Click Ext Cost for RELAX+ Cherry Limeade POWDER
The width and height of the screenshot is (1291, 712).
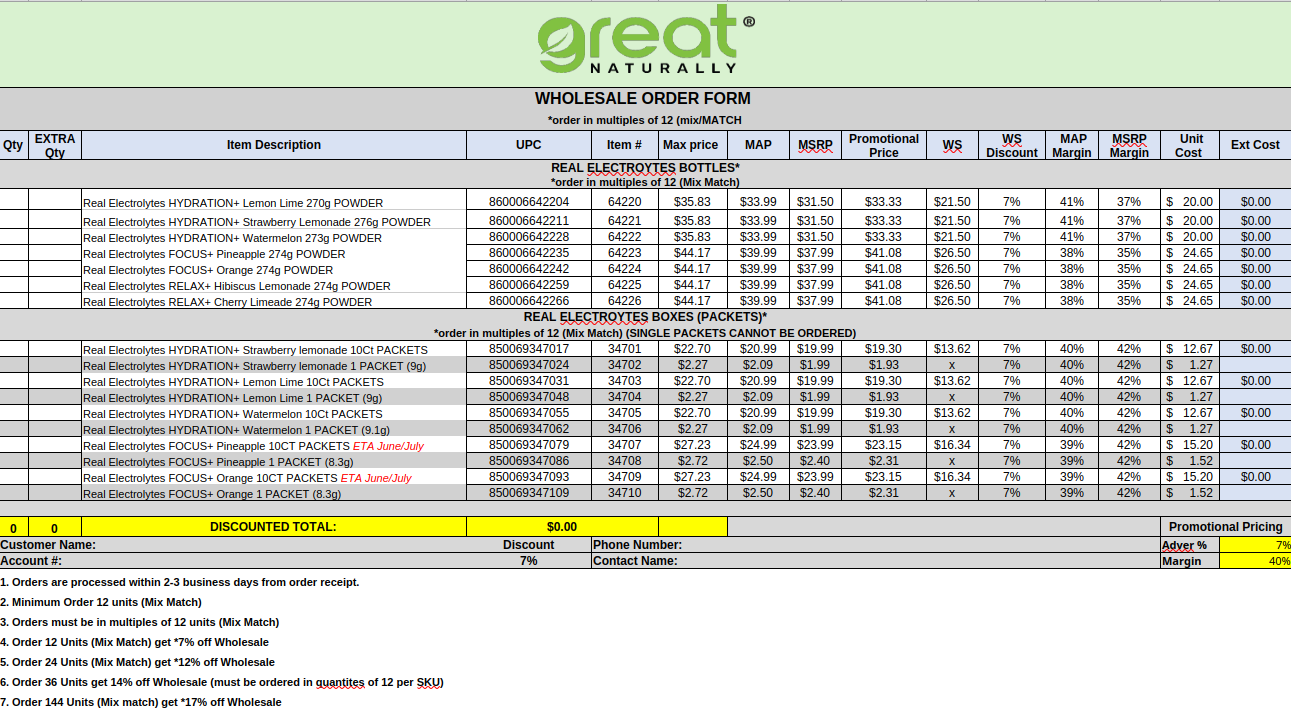1254,300
